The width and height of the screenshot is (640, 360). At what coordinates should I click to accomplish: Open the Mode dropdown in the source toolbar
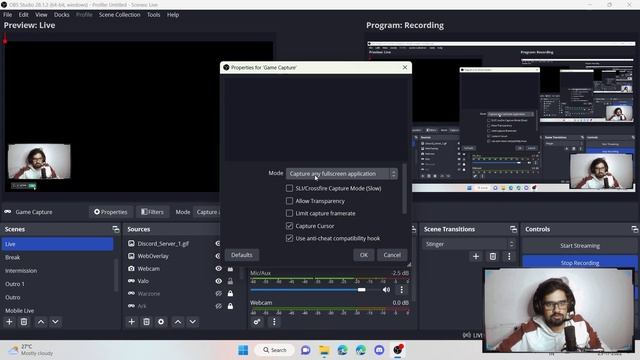[x=207, y=212]
